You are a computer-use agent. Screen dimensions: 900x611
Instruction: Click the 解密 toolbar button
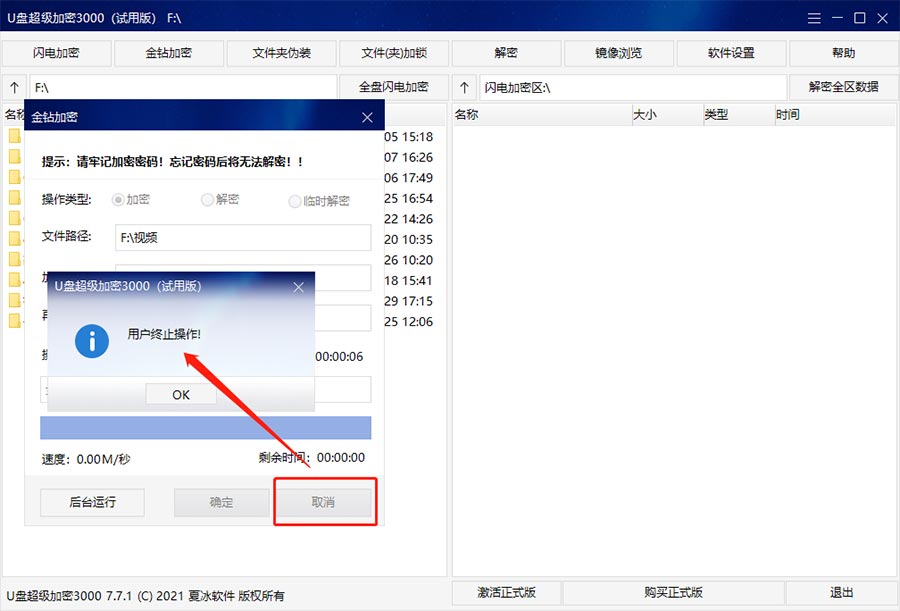pyautogui.click(x=506, y=53)
